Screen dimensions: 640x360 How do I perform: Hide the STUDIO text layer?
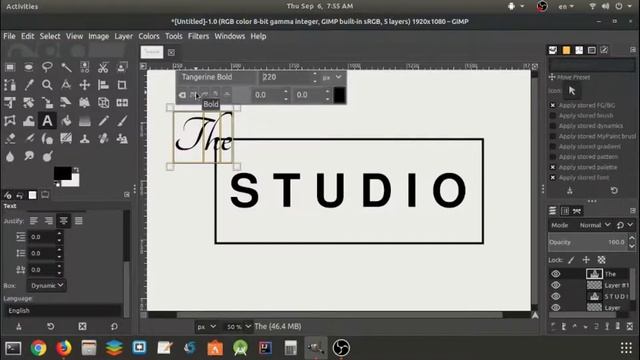click(556, 296)
